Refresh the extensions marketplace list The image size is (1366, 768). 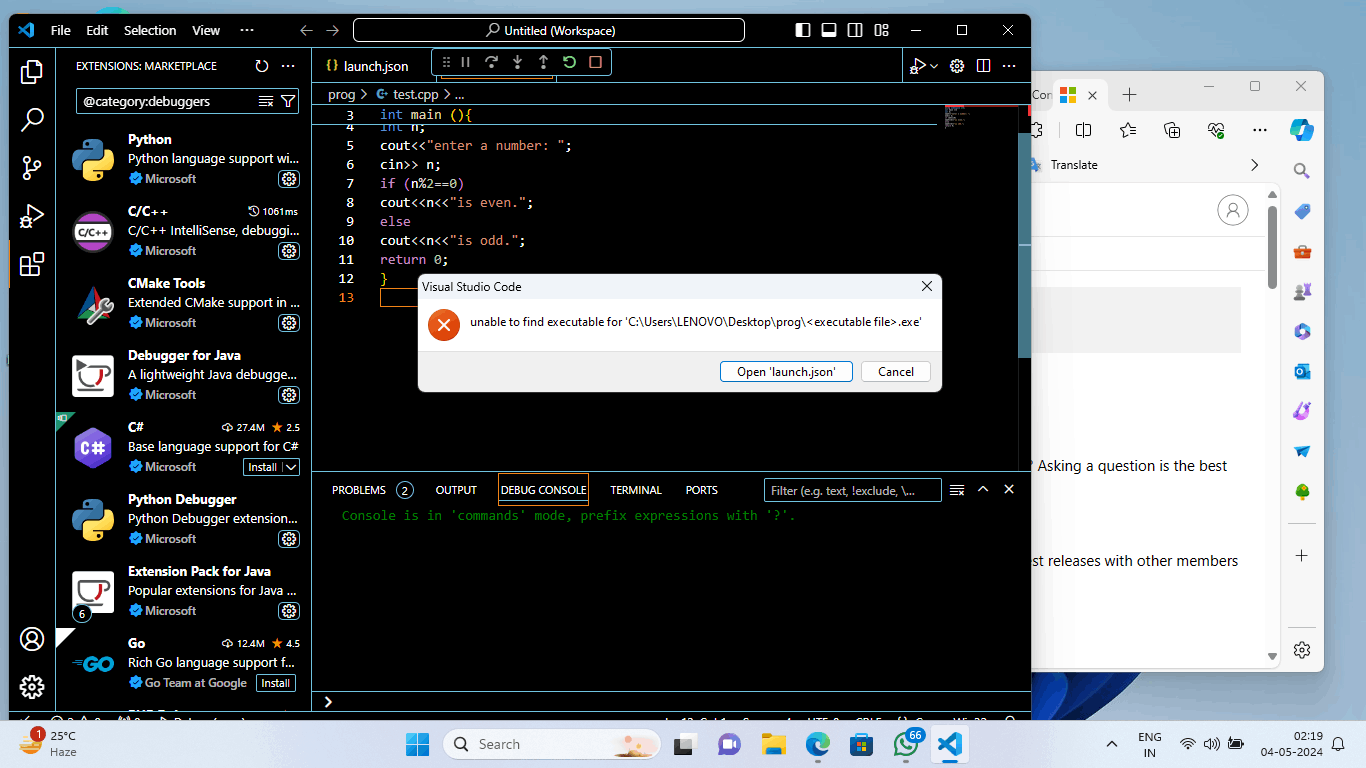coord(262,66)
